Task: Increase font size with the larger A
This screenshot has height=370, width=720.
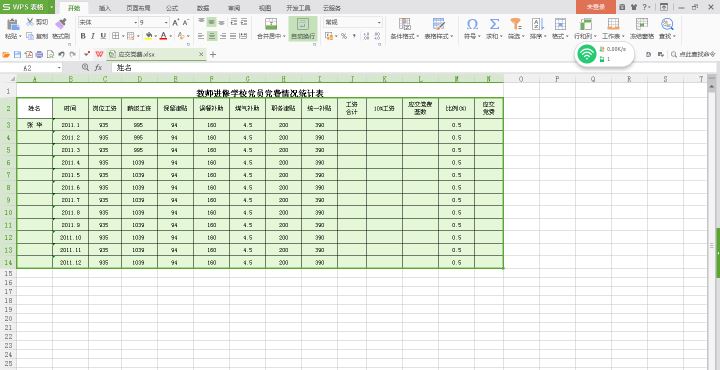Action: pos(175,22)
